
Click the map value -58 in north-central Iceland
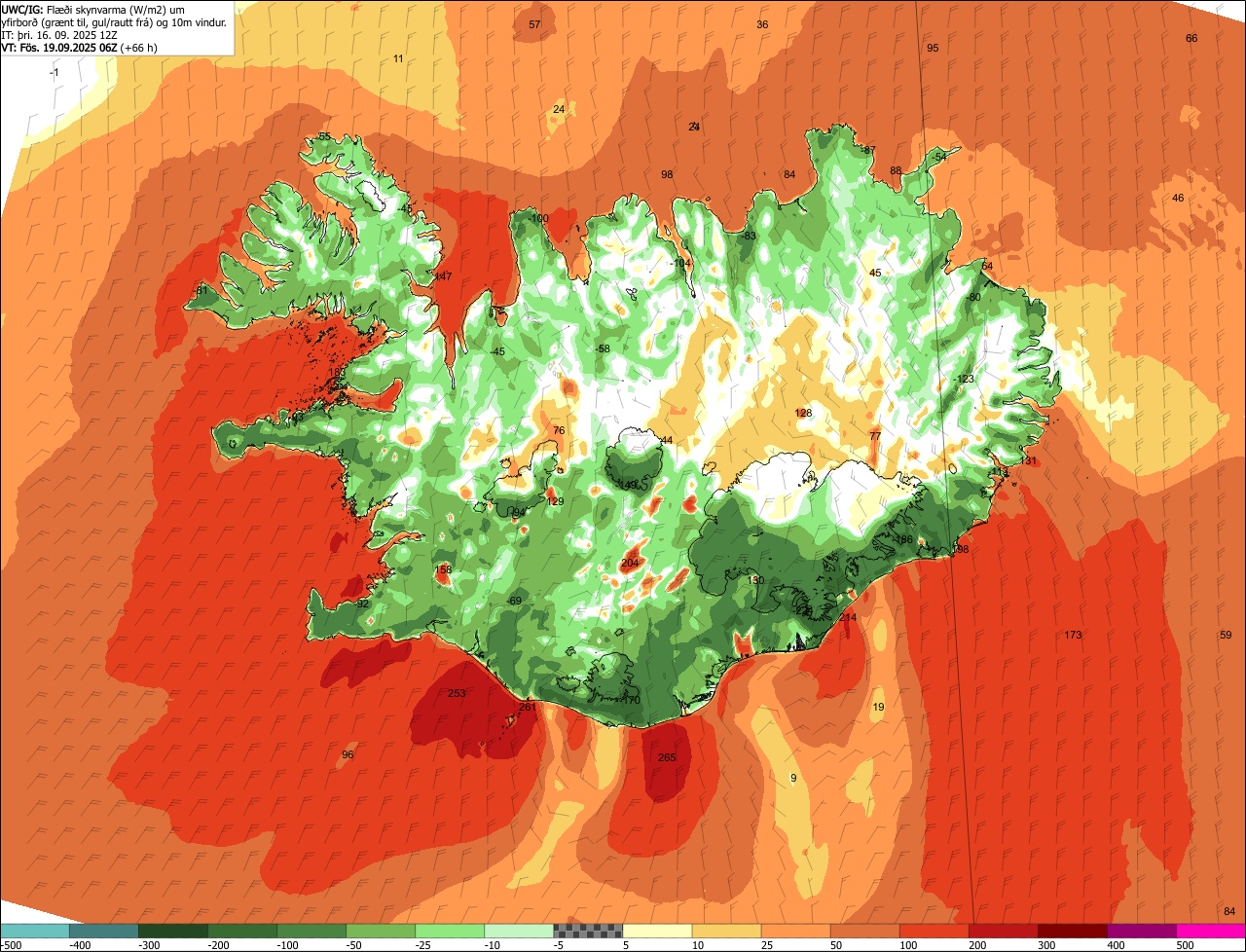tap(603, 348)
